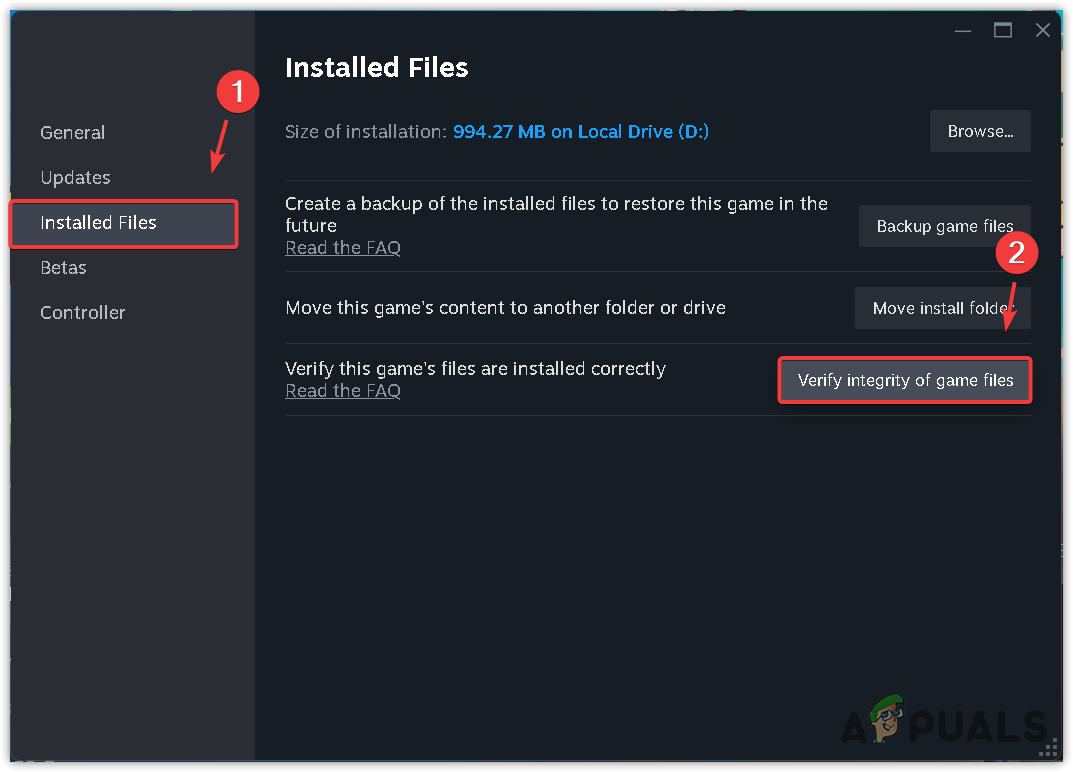This screenshot has width=1073, height=772.
Task: Click the "Move this game's content" description text
Action: coord(505,308)
